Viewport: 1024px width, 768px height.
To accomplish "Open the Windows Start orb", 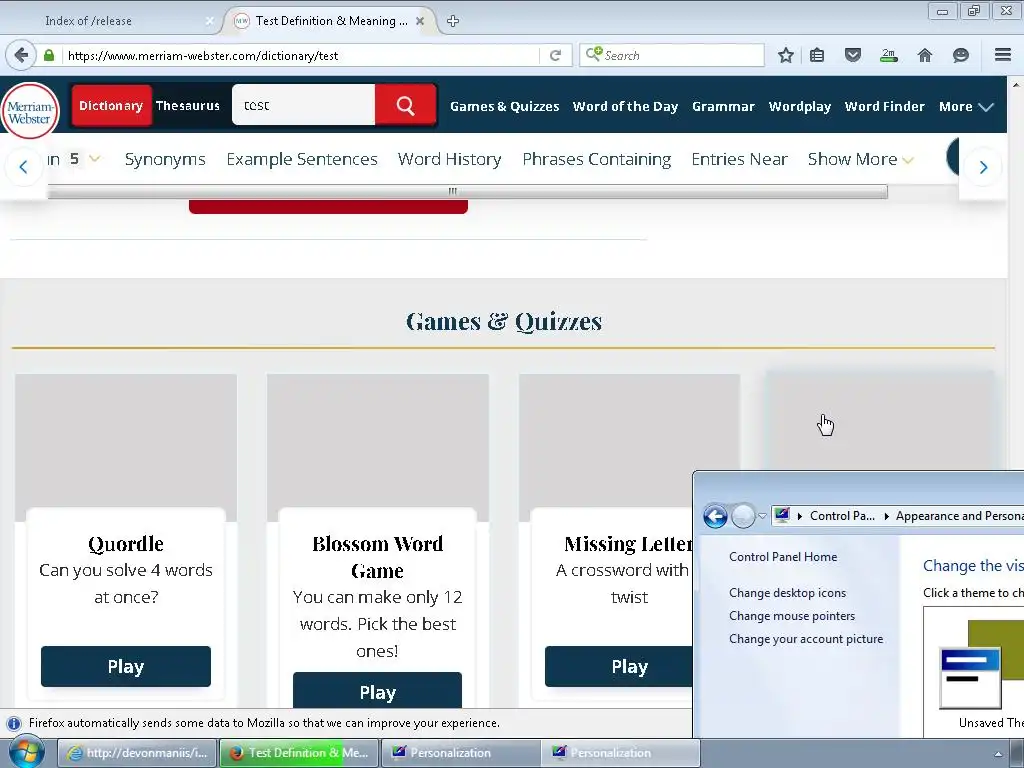I will pos(26,752).
